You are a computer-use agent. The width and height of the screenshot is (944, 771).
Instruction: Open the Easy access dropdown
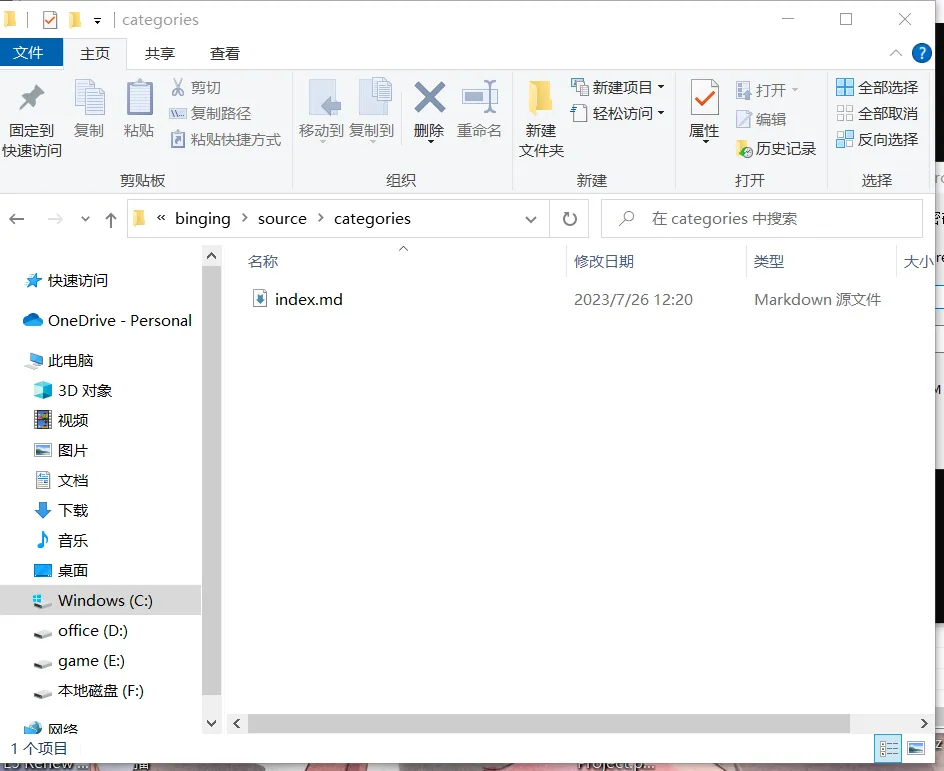pyautogui.click(x=617, y=113)
